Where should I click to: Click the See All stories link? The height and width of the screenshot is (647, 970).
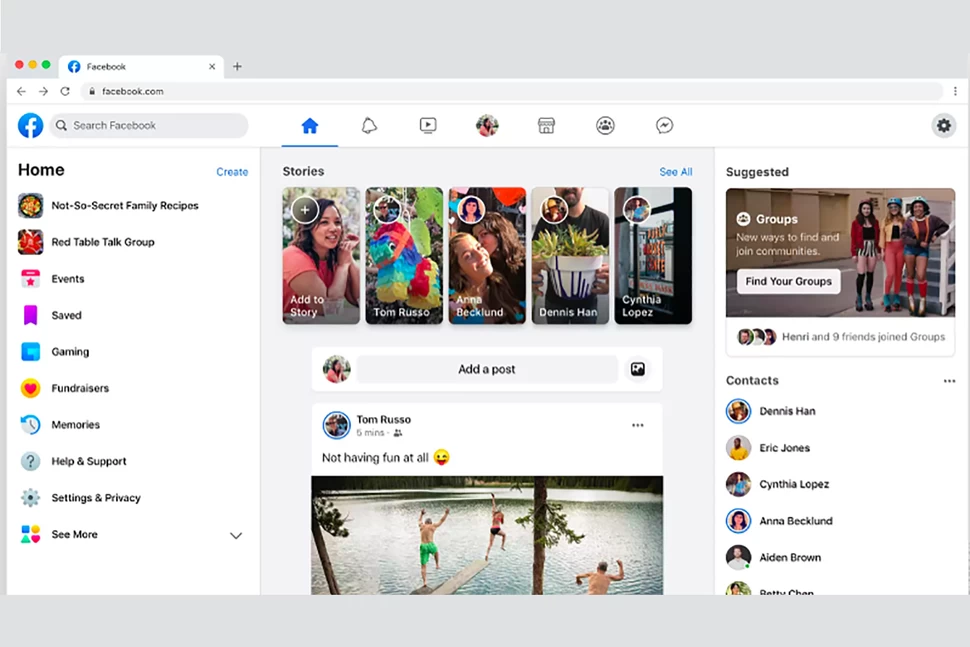675,172
